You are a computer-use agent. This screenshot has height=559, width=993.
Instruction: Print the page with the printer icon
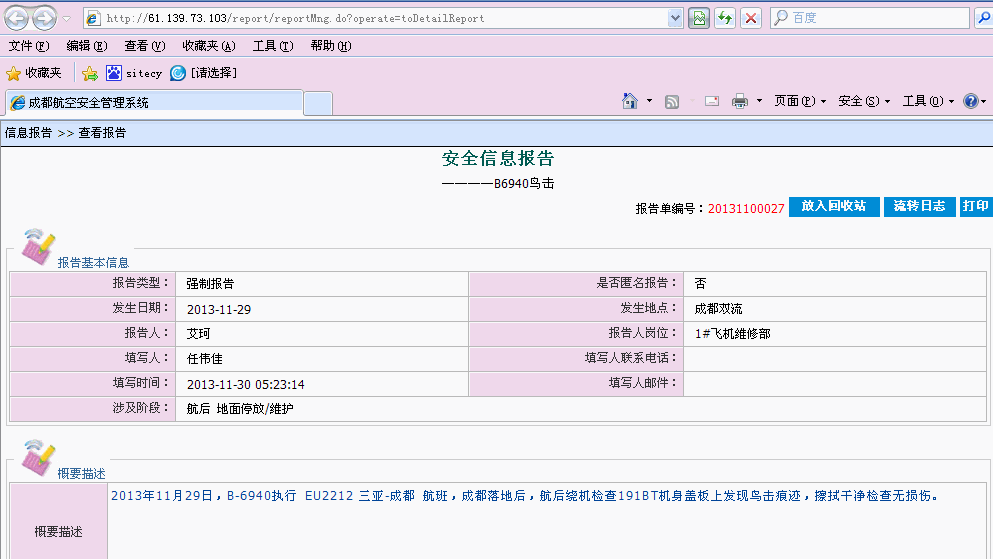(x=740, y=101)
